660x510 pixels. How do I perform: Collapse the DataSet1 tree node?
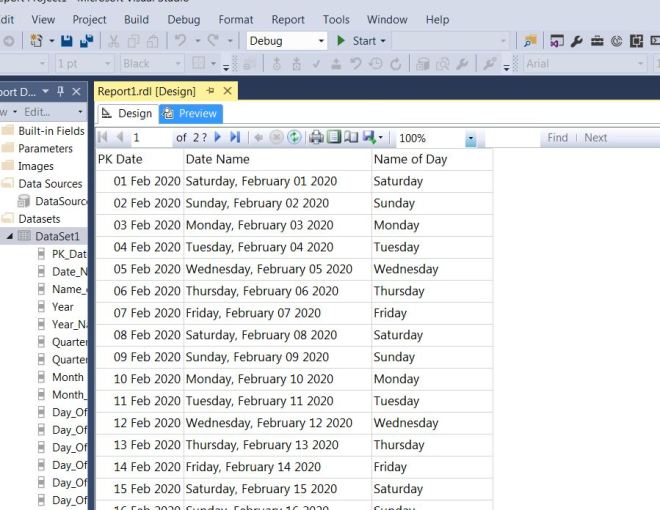(10, 236)
